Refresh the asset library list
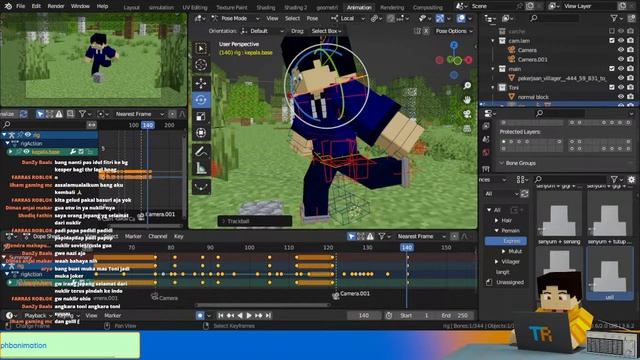The height and width of the screenshot is (360, 640). coord(524,193)
